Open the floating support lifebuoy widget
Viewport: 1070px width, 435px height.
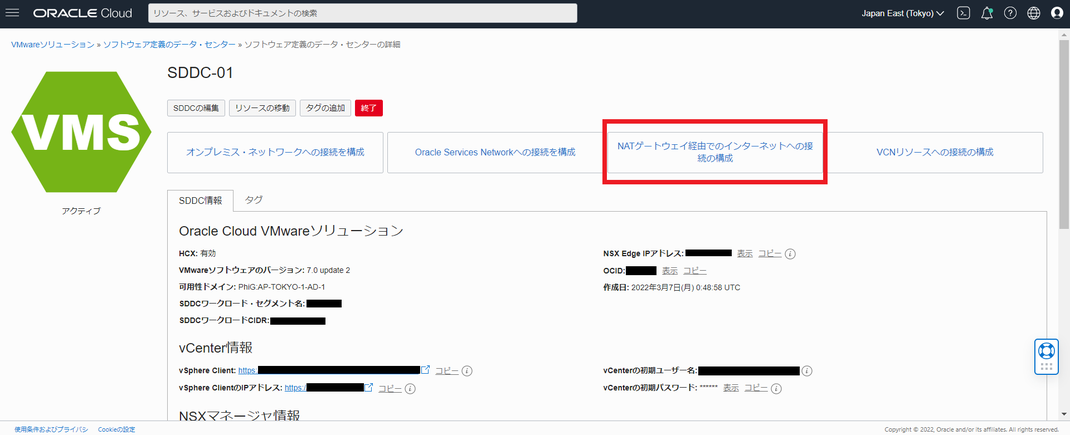pyautogui.click(x=1045, y=356)
